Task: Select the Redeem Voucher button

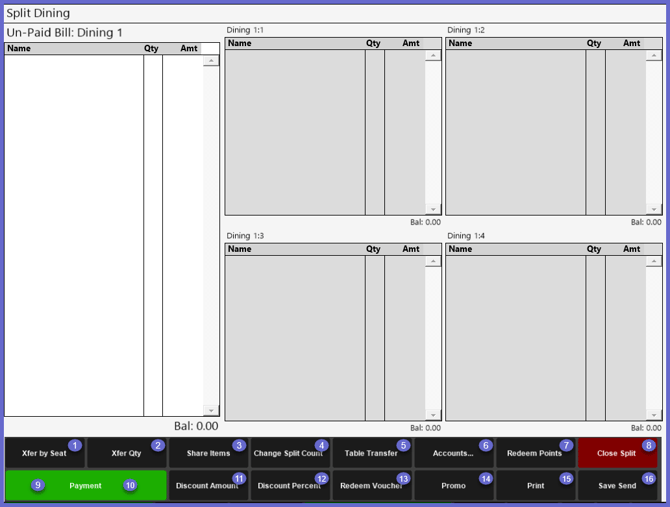Action: pos(371,486)
